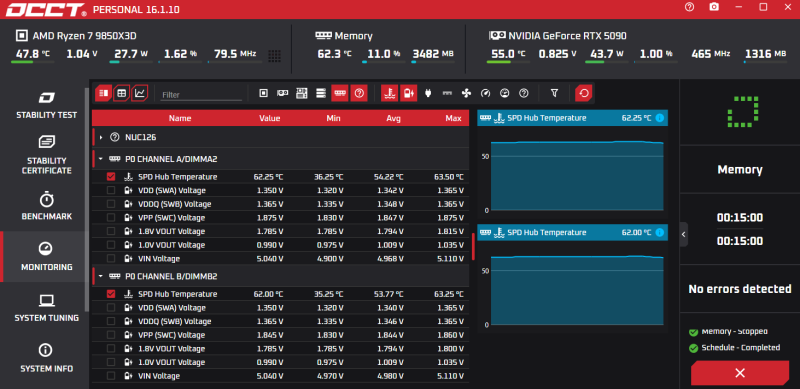The image size is (800, 389).
Task: Sort by the Min column header
Action: pyautogui.click(x=333, y=118)
